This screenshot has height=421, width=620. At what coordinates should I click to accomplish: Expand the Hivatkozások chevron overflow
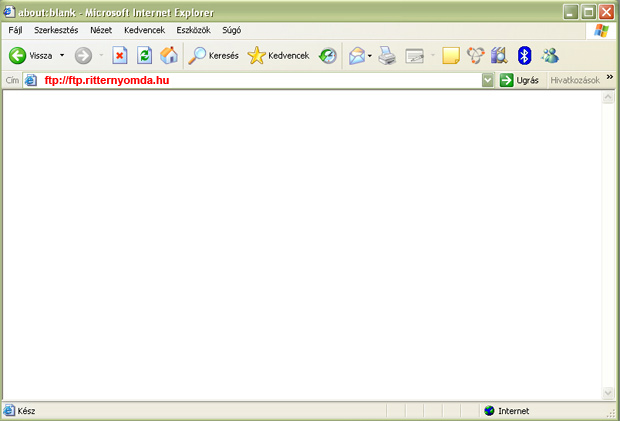610,77
